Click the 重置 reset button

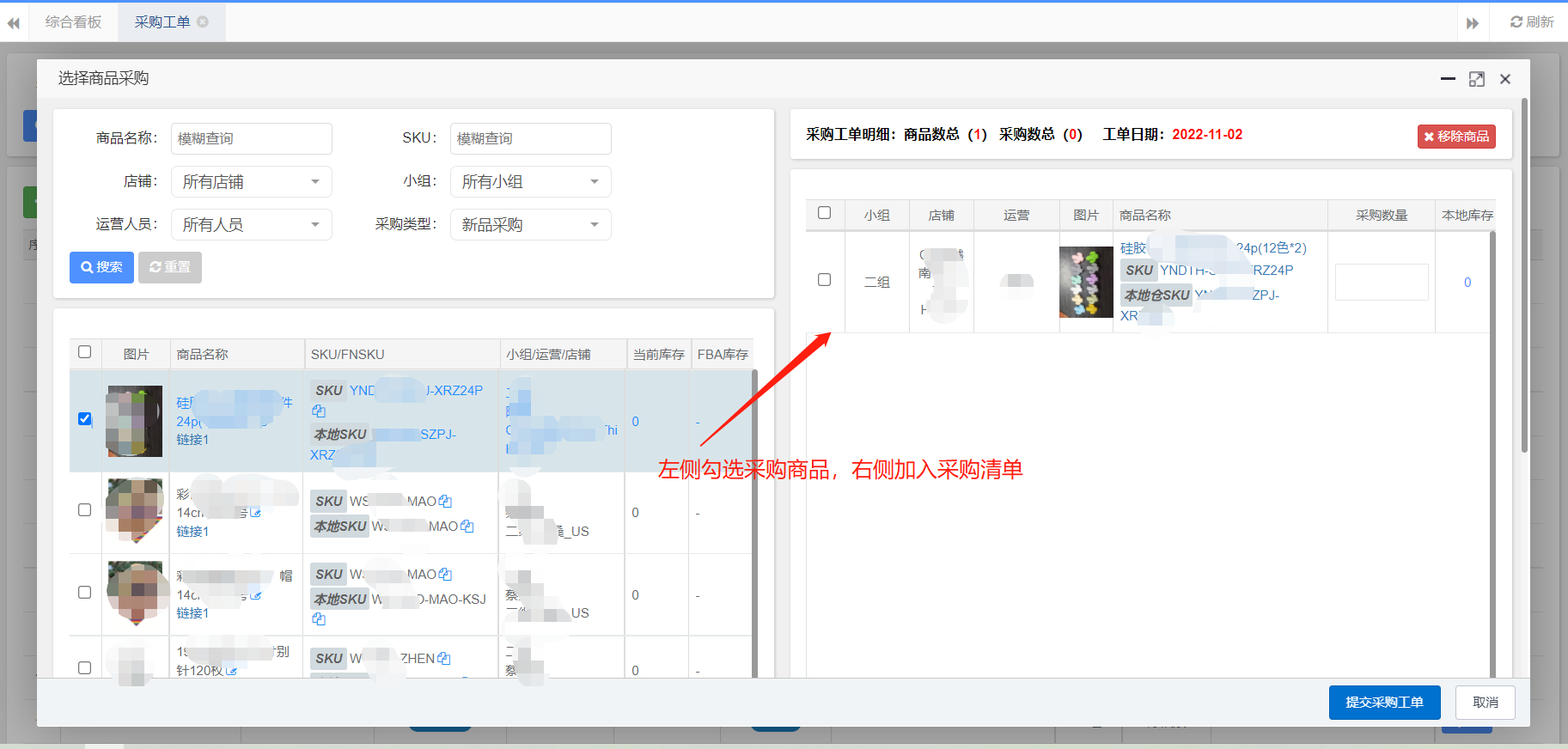170,267
